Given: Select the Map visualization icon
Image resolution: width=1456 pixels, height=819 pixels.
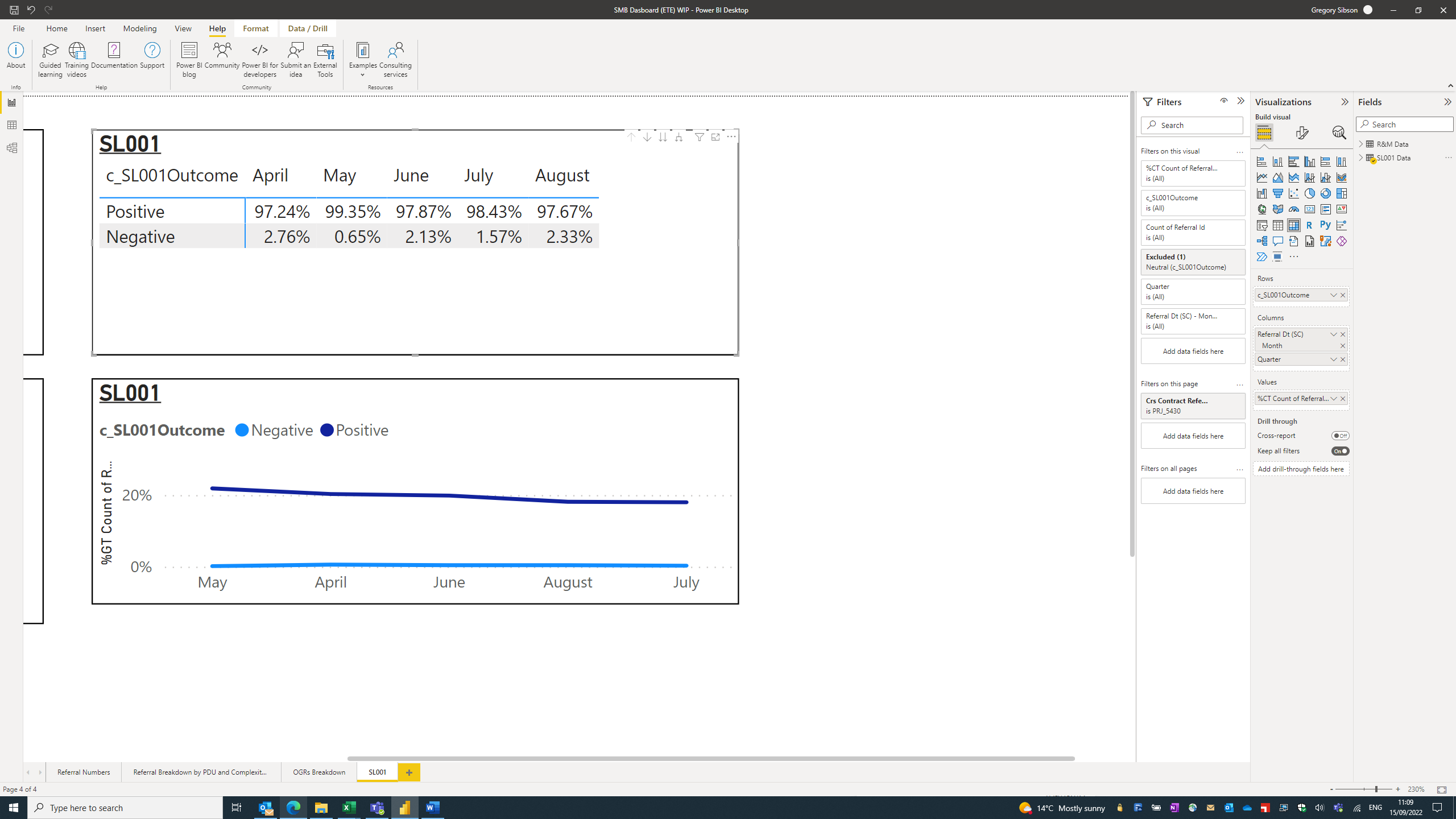Looking at the screenshot, I should (1261, 209).
